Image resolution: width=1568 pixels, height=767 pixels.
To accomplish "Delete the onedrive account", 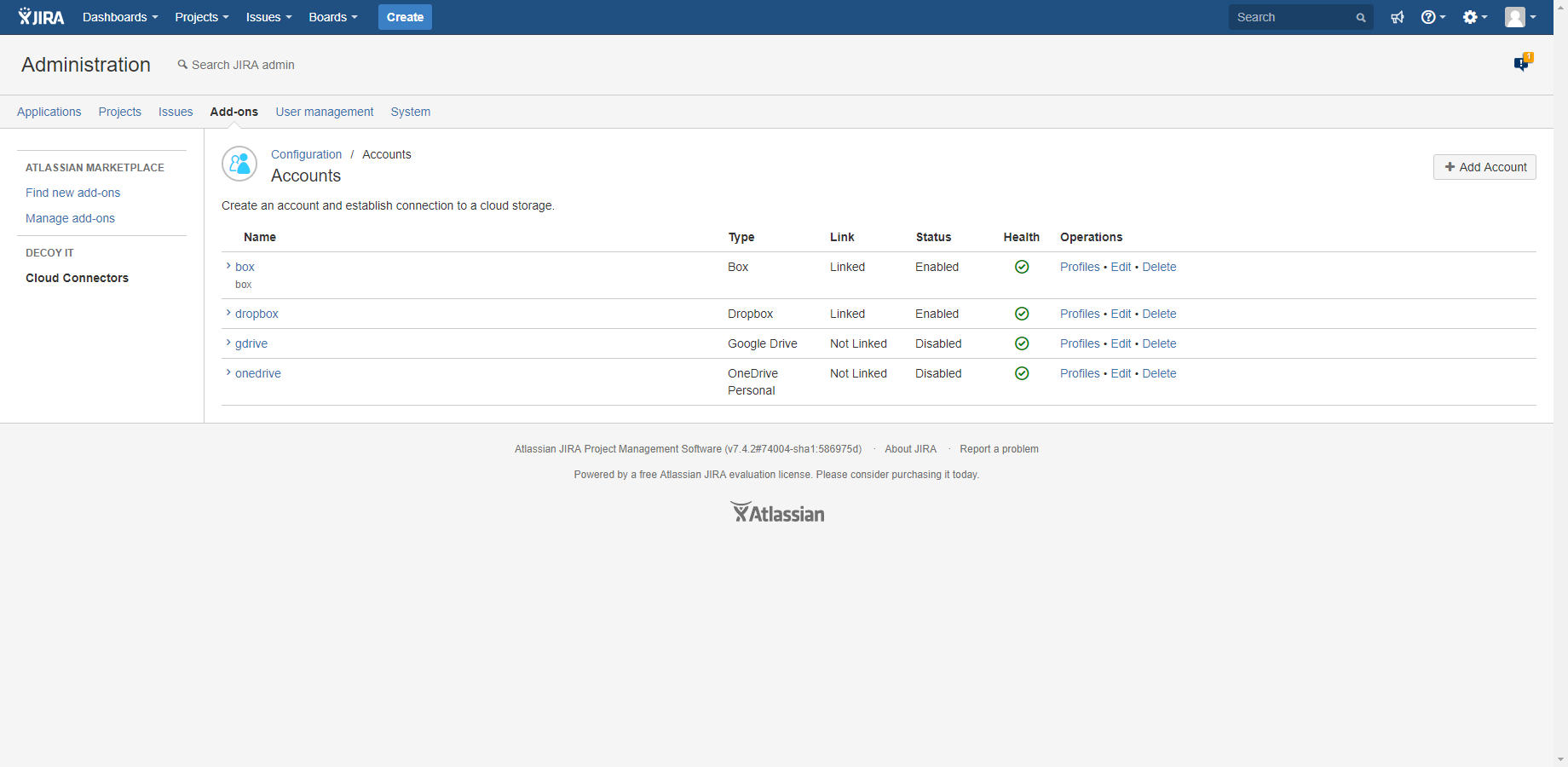I will coord(1159,373).
